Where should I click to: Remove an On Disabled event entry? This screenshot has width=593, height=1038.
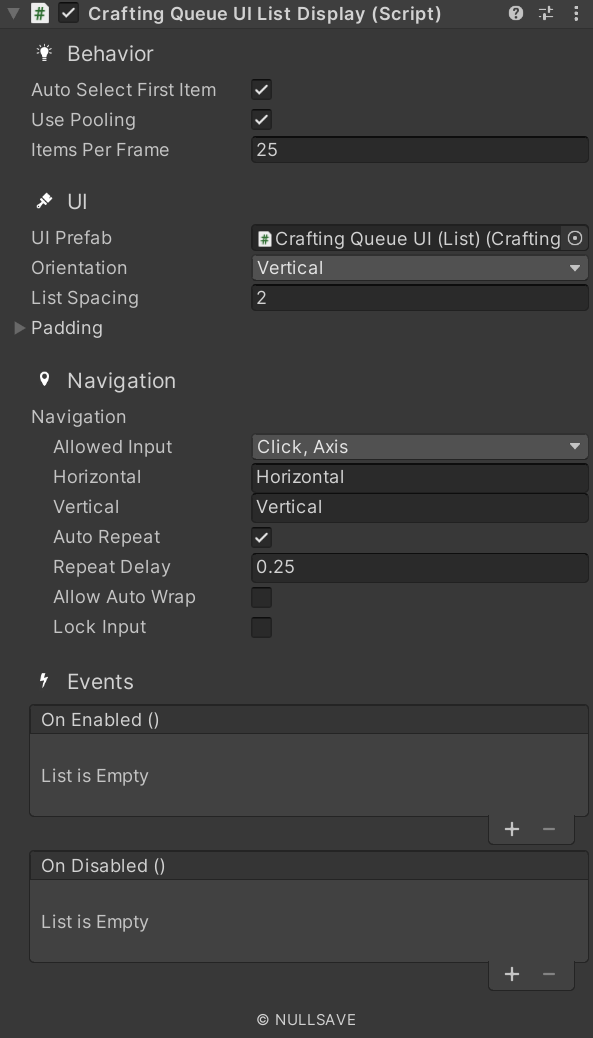click(x=548, y=973)
